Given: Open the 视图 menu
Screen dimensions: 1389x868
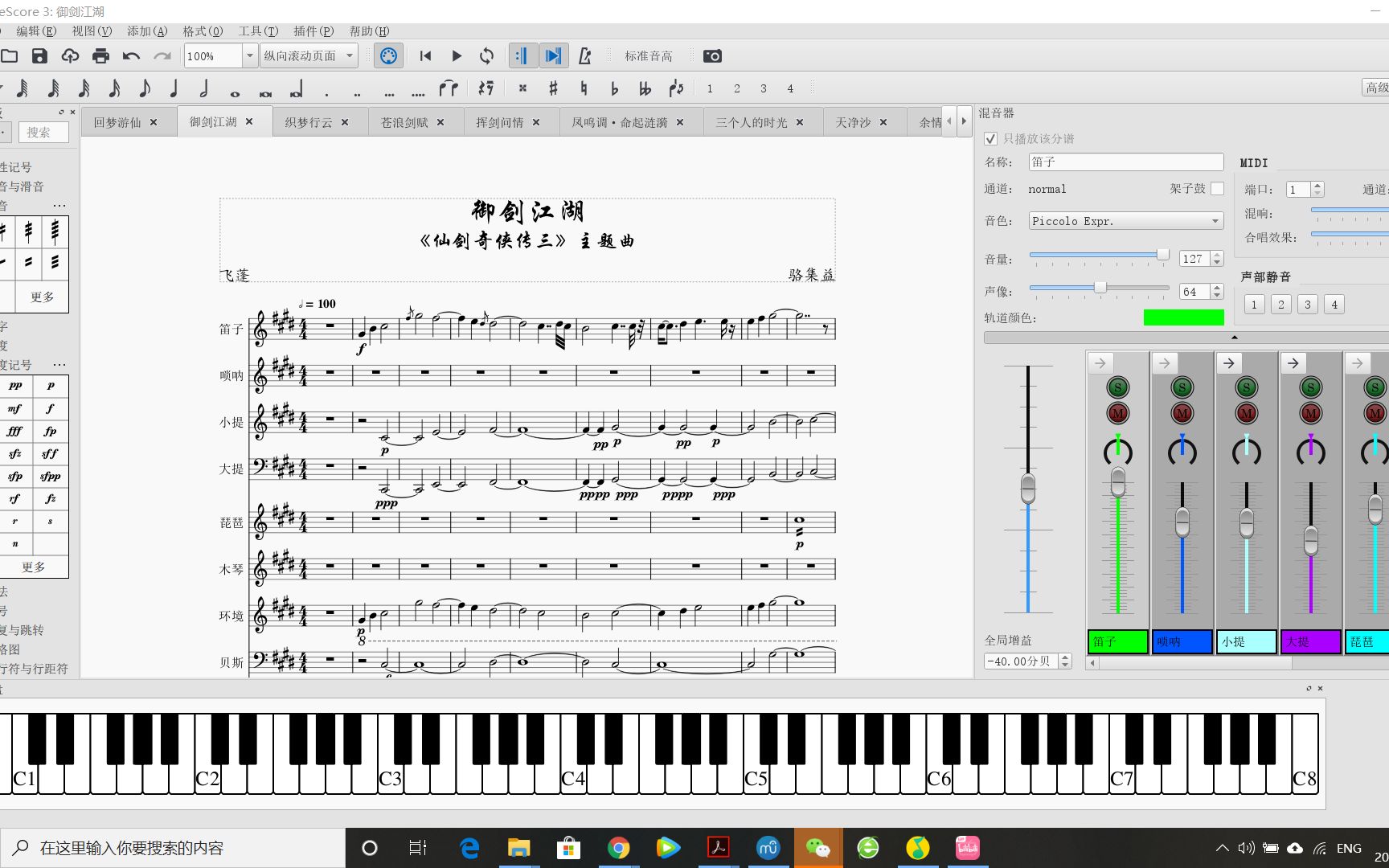Looking at the screenshot, I should point(92,31).
